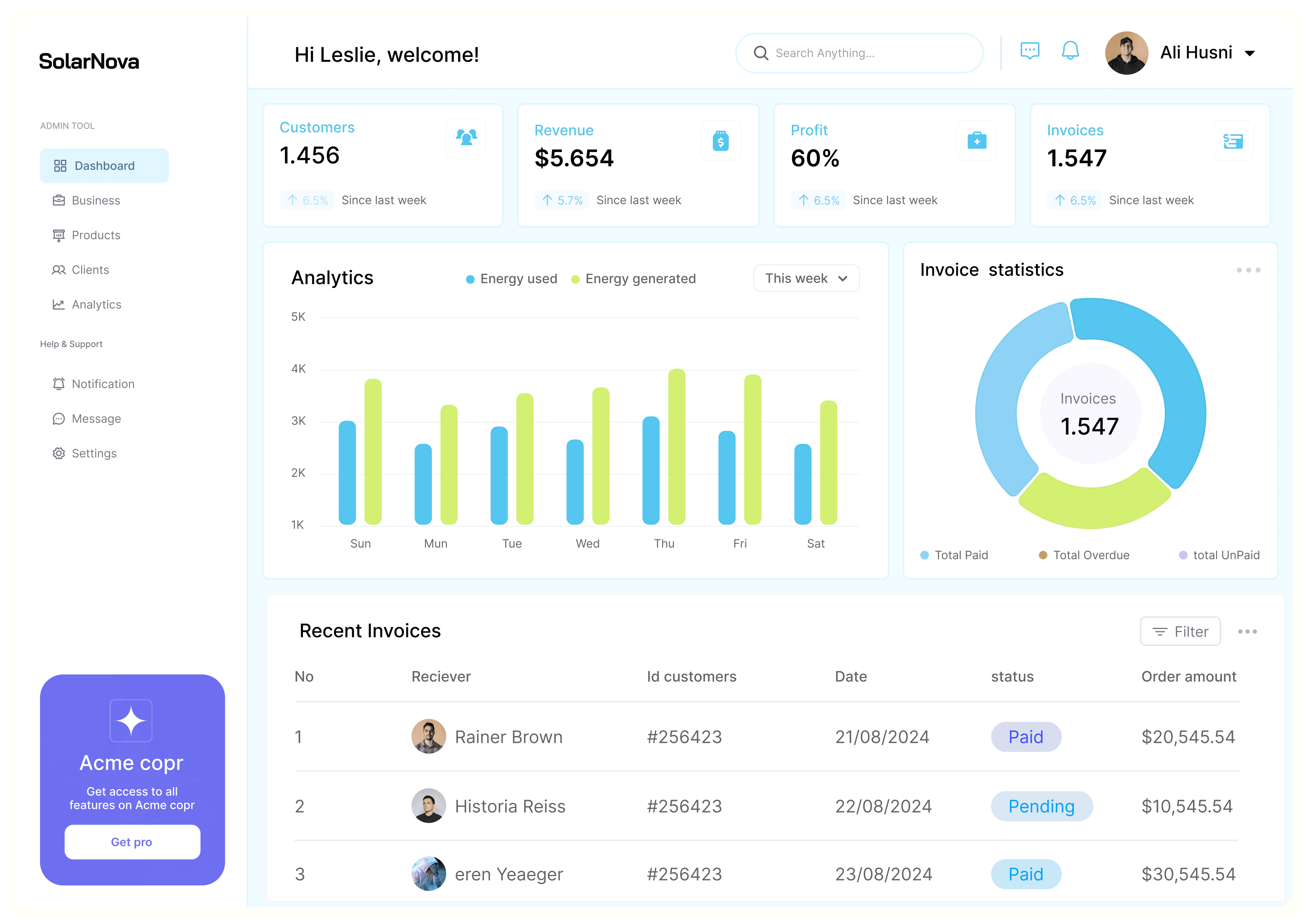The width and height of the screenshot is (1310, 924).
Task: Toggle Energy used legend series
Action: [511, 279]
